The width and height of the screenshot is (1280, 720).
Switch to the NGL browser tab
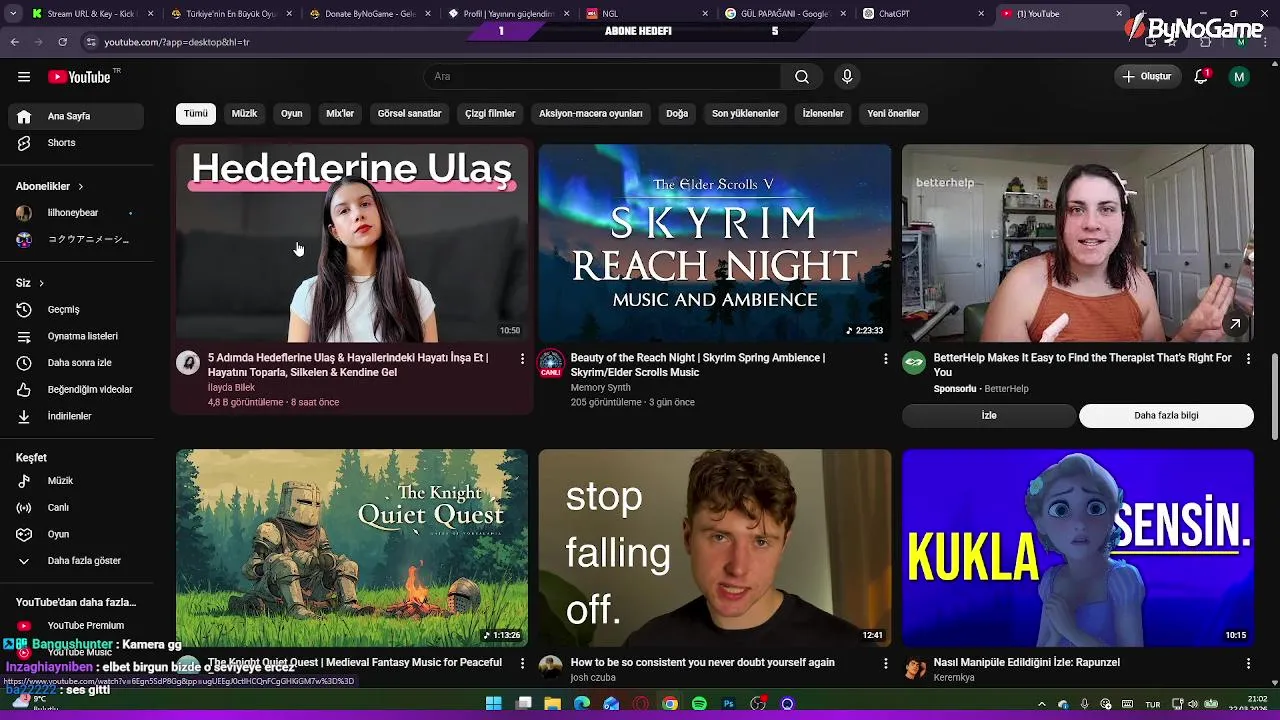pyautogui.click(x=648, y=14)
